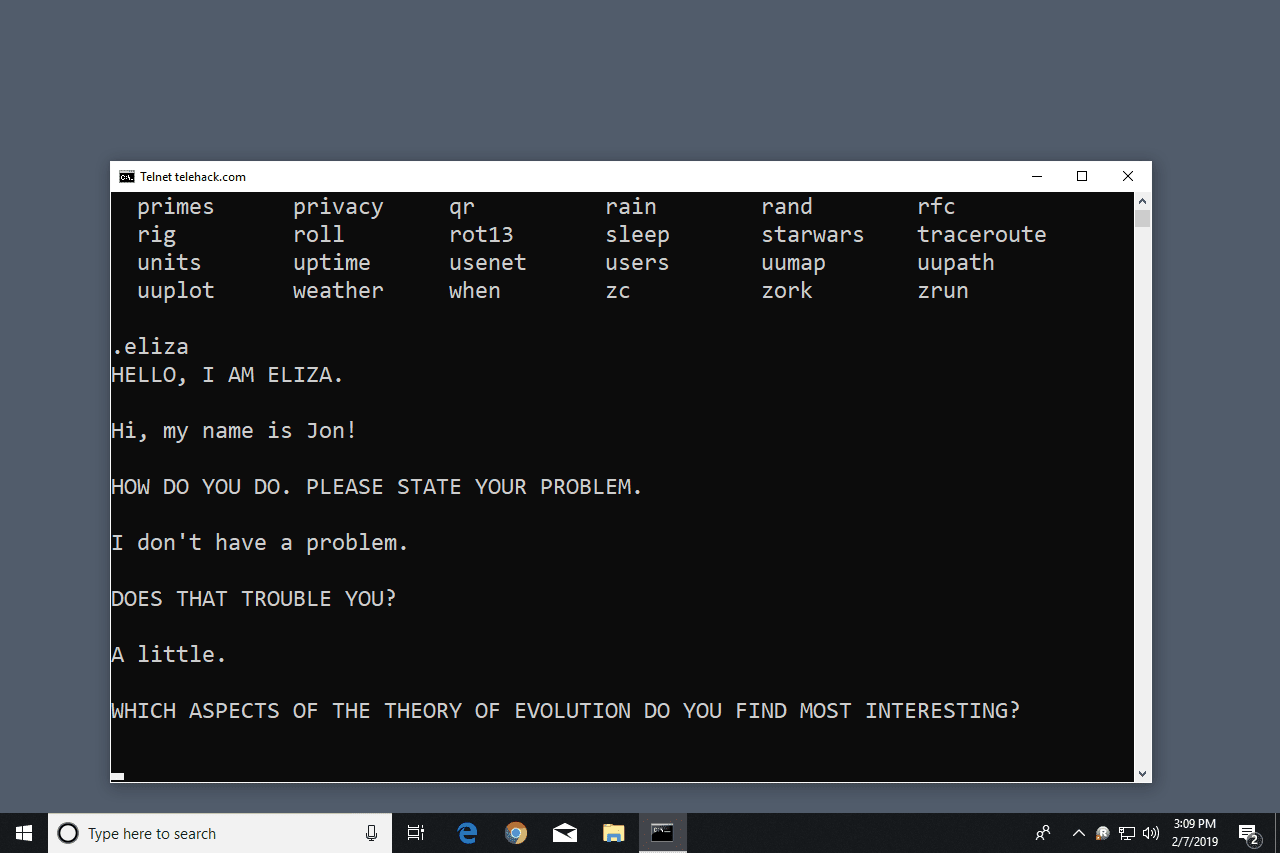Image resolution: width=1280 pixels, height=853 pixels.
Task: Click the 'uumap' command text
Action: (x=793, y=263)
